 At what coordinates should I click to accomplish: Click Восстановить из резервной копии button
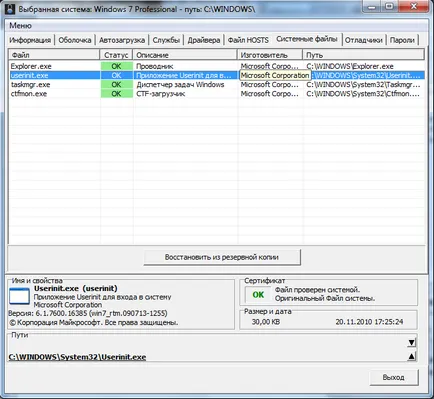click(222, 257)
